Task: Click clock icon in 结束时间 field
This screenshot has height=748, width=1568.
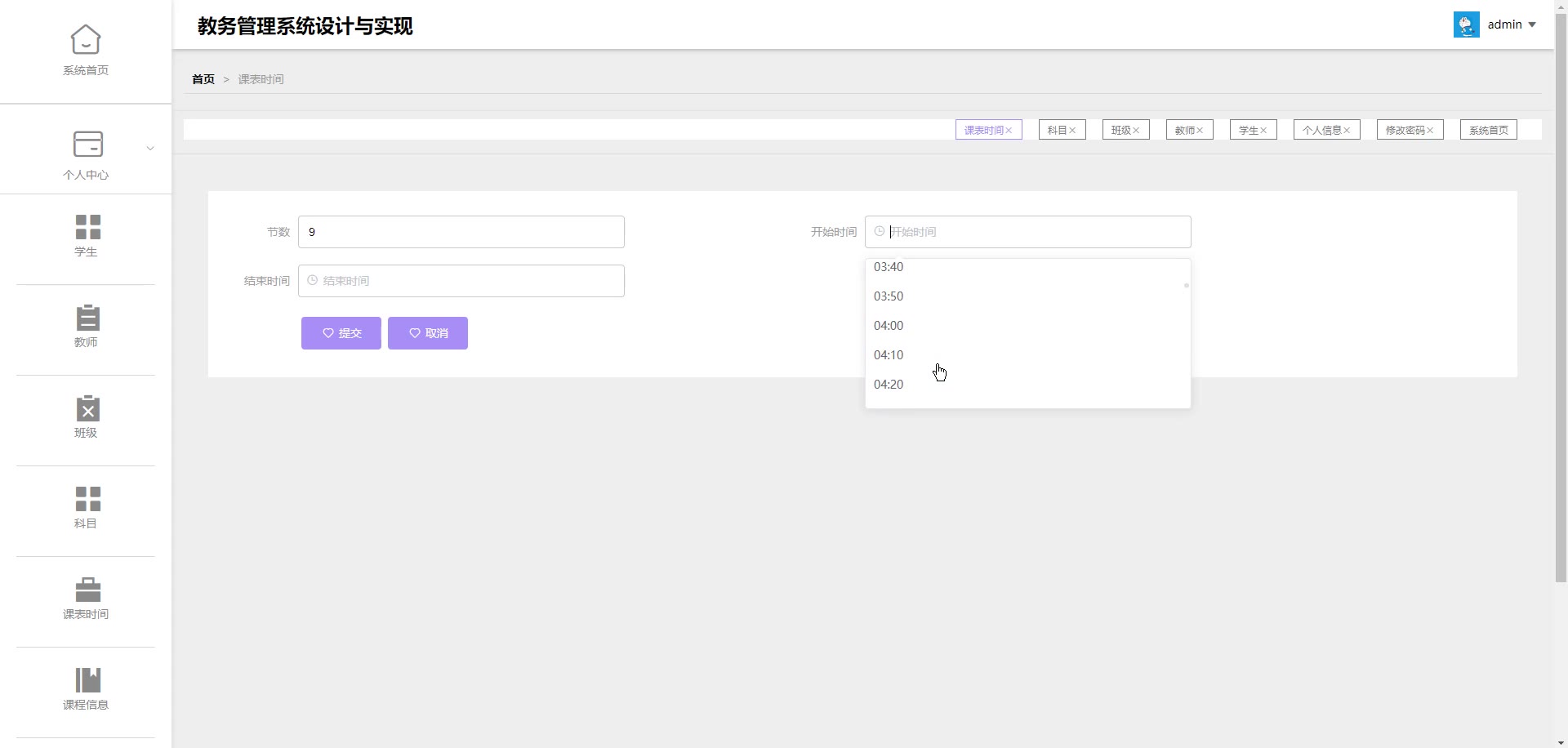Action: coord(312,281)
